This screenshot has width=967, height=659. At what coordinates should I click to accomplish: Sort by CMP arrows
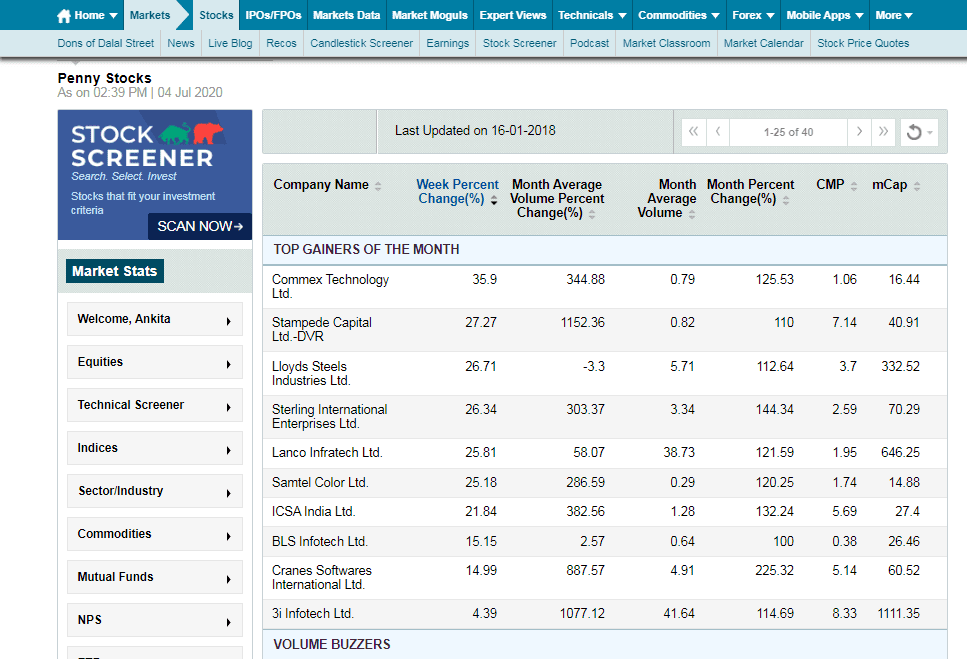[854, 186]
